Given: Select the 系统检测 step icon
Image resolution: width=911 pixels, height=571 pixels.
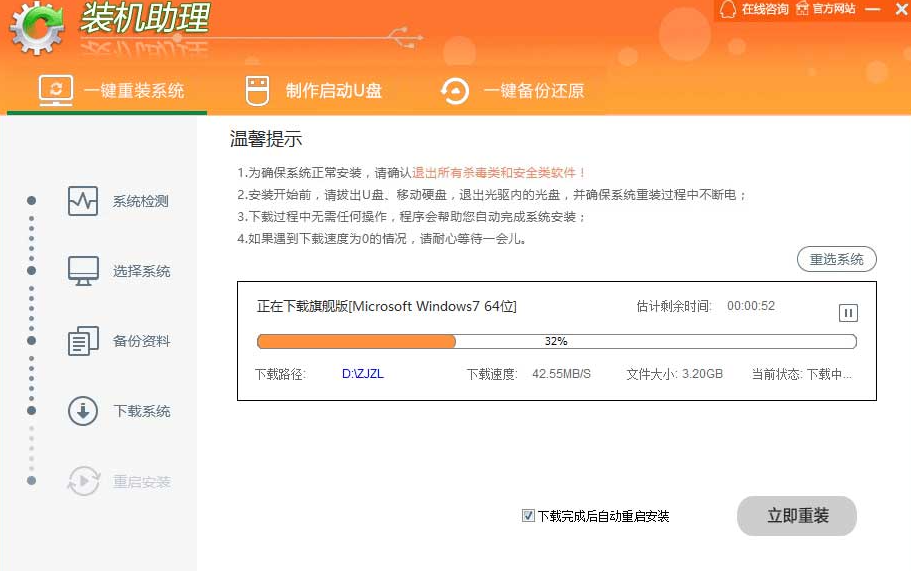Looking at the screenshot, I should pos(83,201).
